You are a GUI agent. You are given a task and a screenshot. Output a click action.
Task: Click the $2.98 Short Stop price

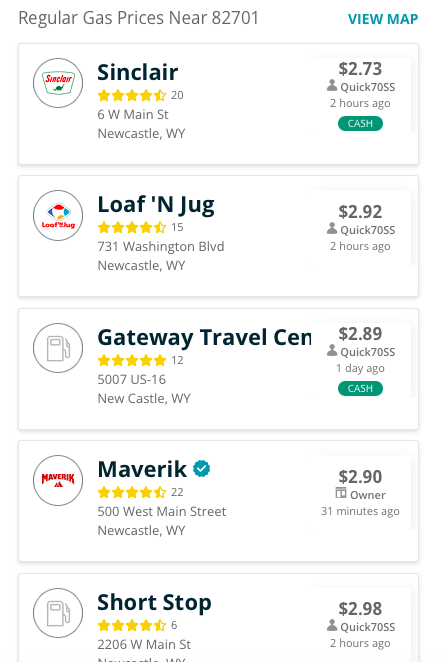coord(360,609)
